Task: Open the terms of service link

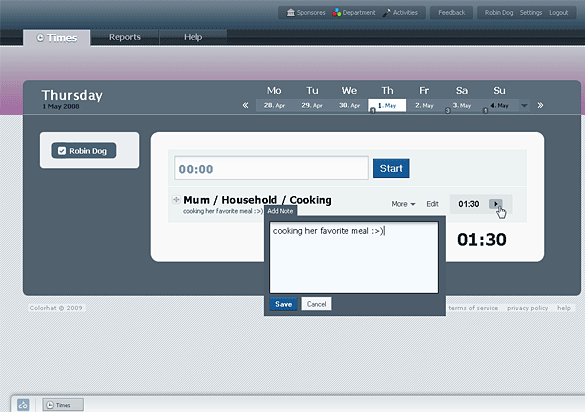Action: [473, 308]
